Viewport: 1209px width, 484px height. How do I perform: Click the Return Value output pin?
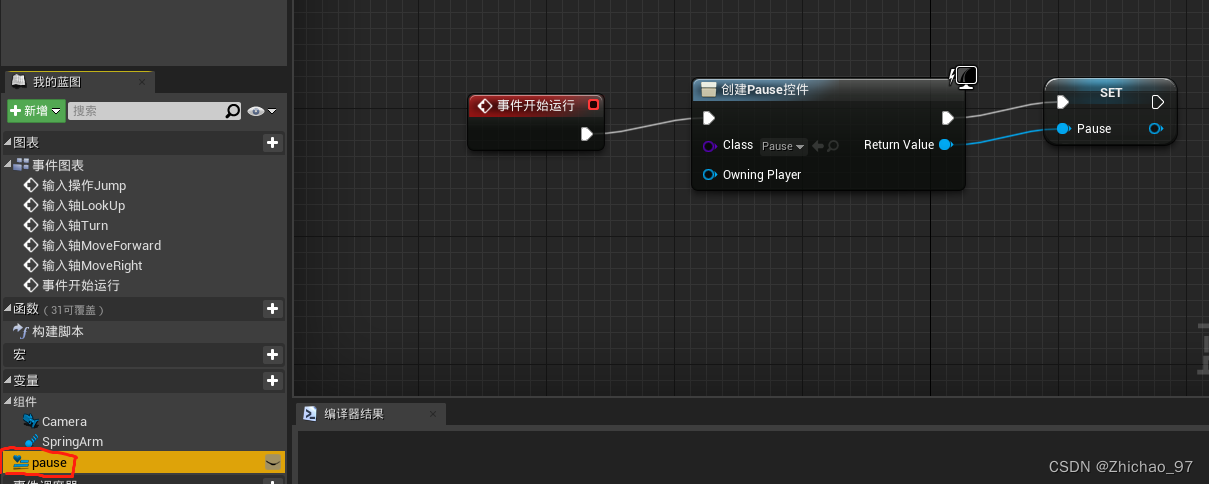pyautogui.click(x=946, y=145)
